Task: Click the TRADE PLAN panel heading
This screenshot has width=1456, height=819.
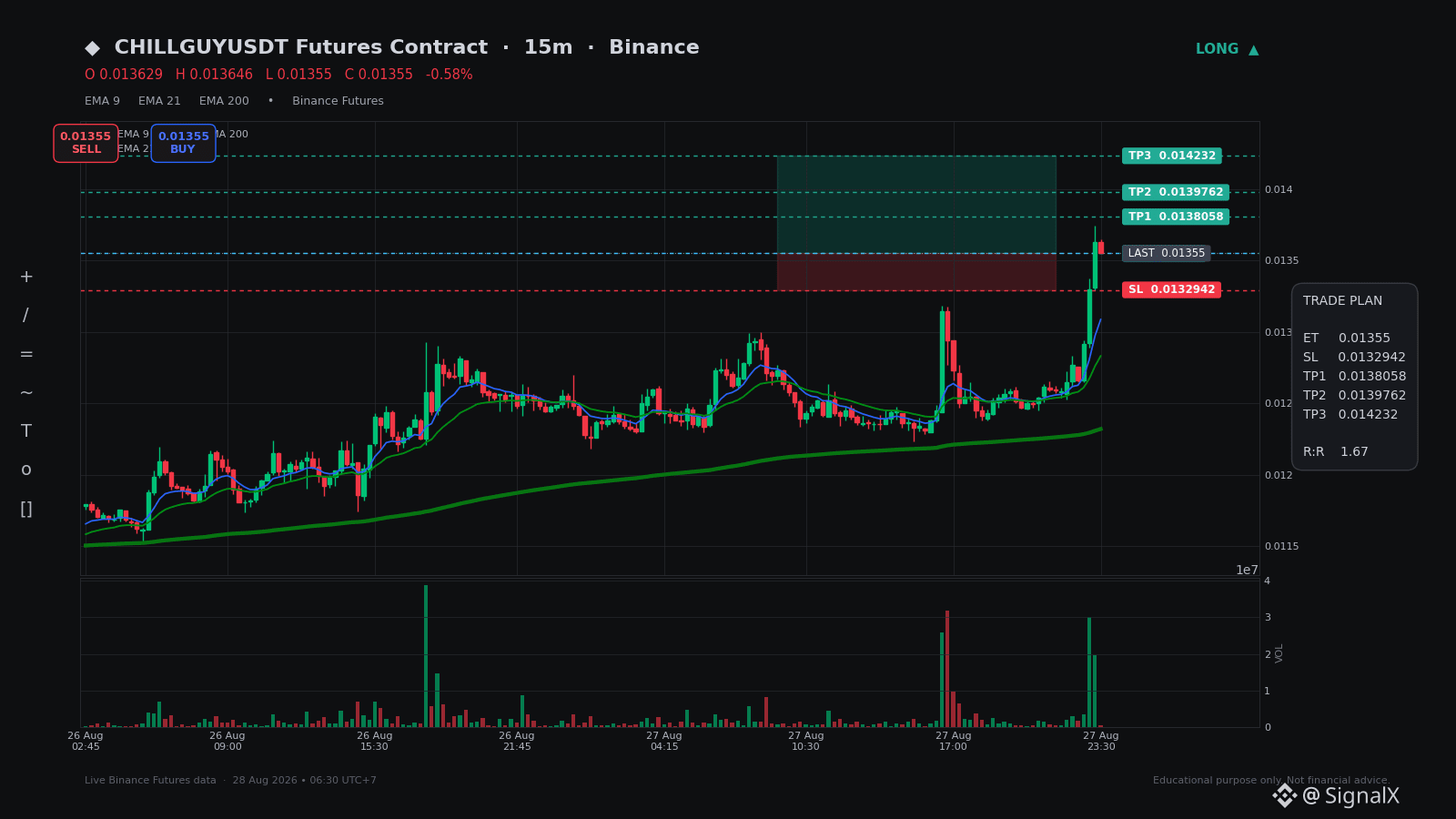Action: (1342, 301)
